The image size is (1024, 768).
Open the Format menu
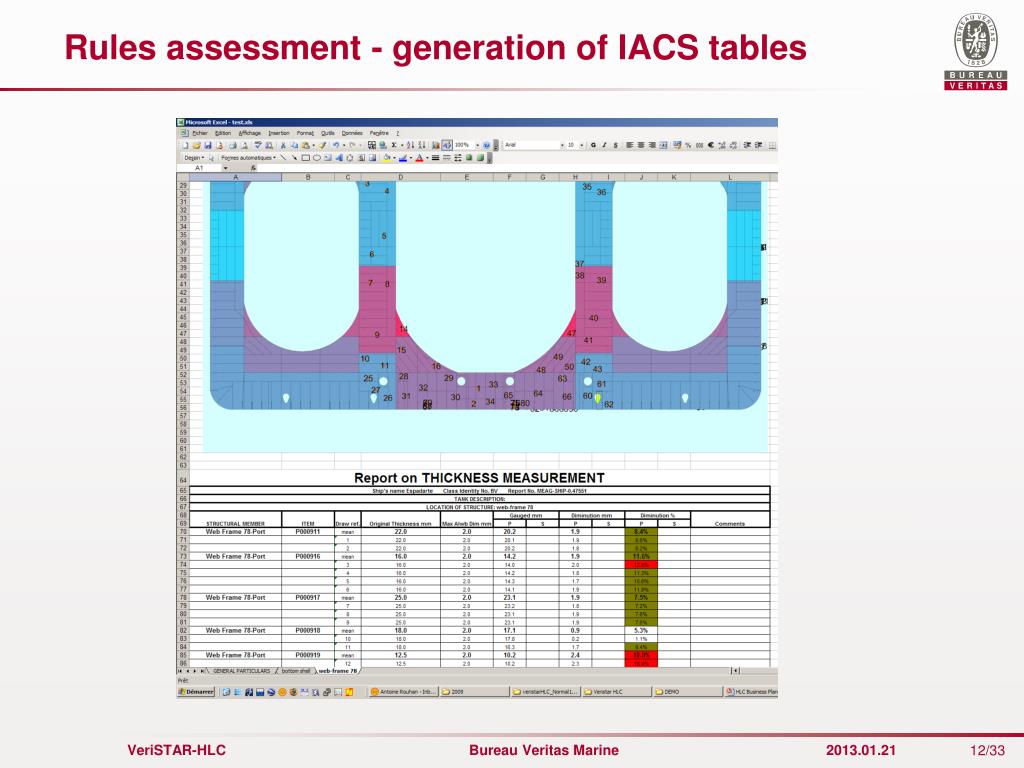[x=306, y=133]
